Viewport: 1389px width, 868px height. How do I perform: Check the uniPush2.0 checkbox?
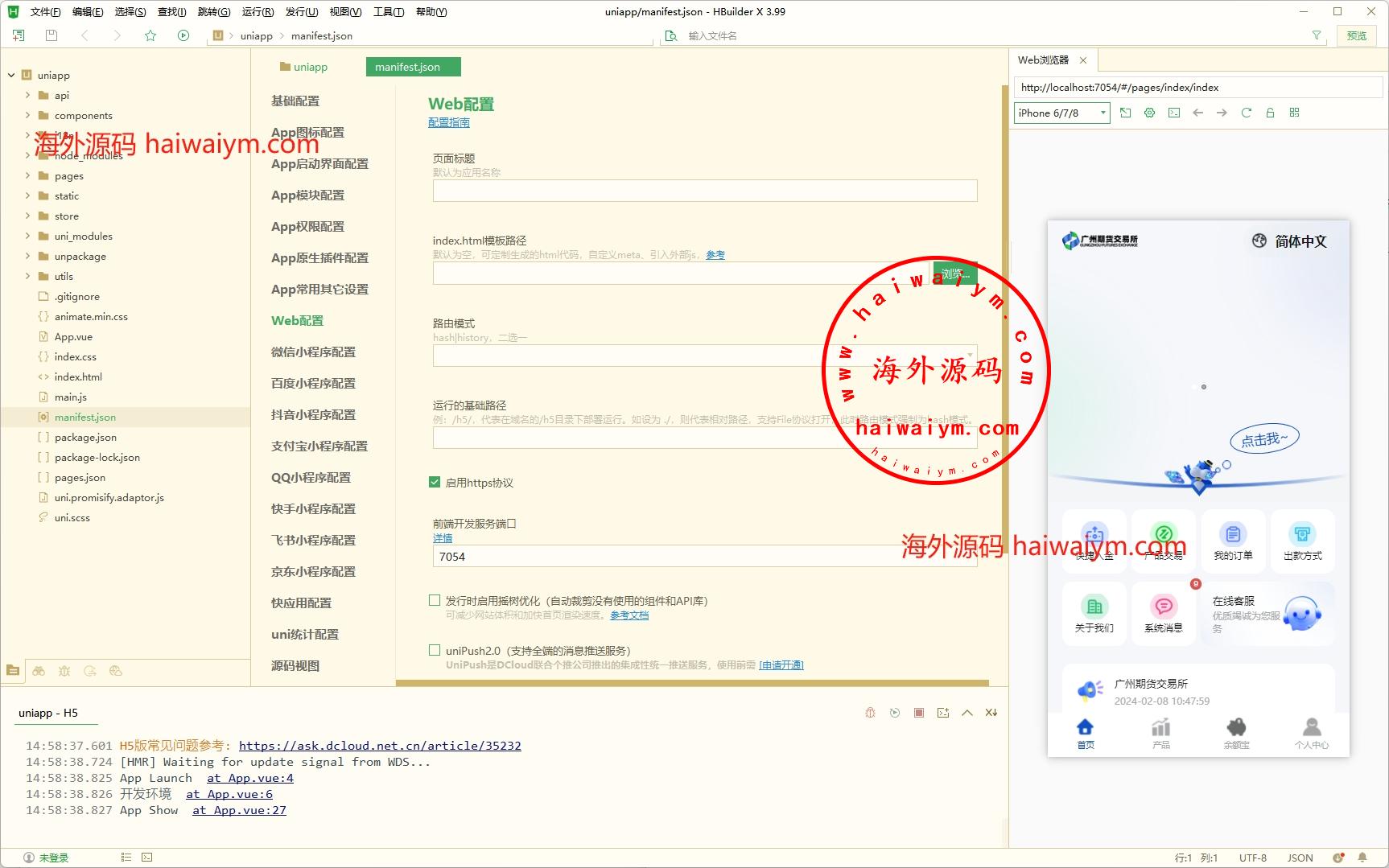point(435,650)
